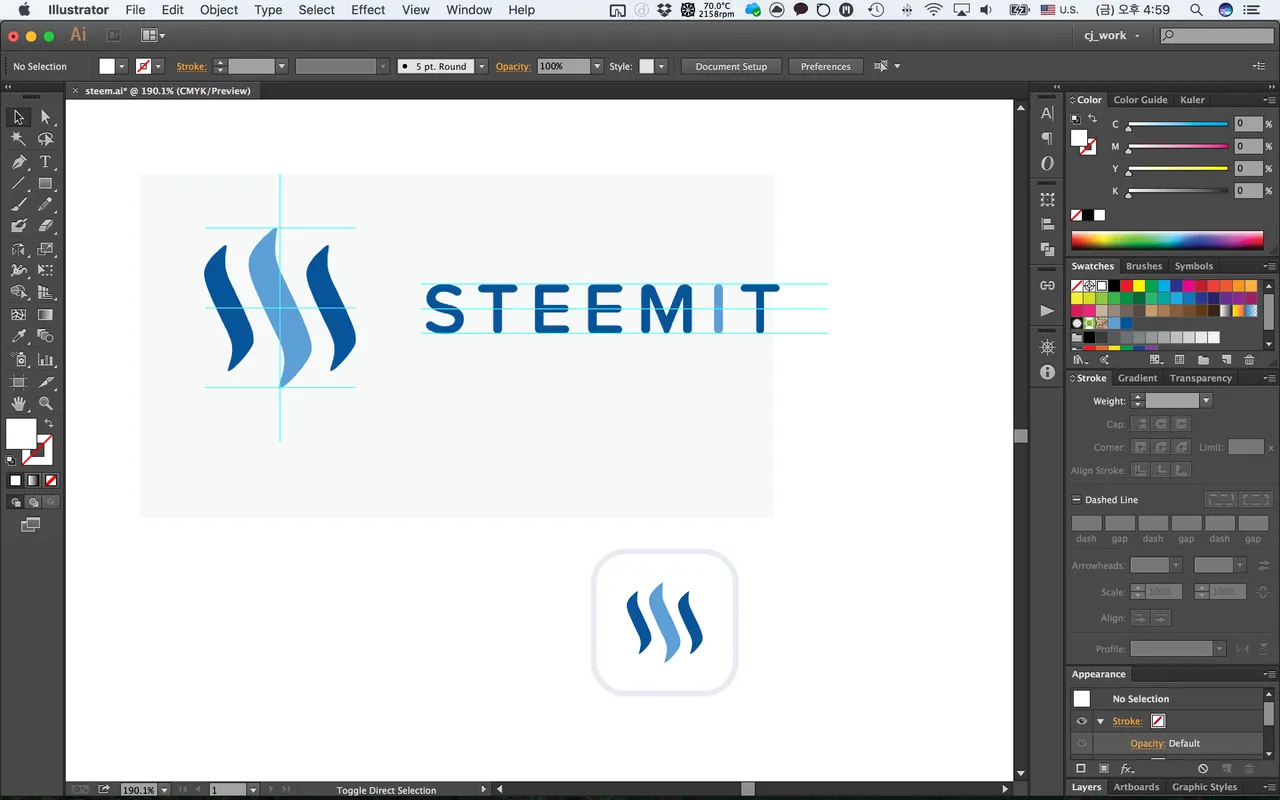This screenshot has width=1280, height=800.
Task: Select the Zoom tool
Action: click(45, 404)
